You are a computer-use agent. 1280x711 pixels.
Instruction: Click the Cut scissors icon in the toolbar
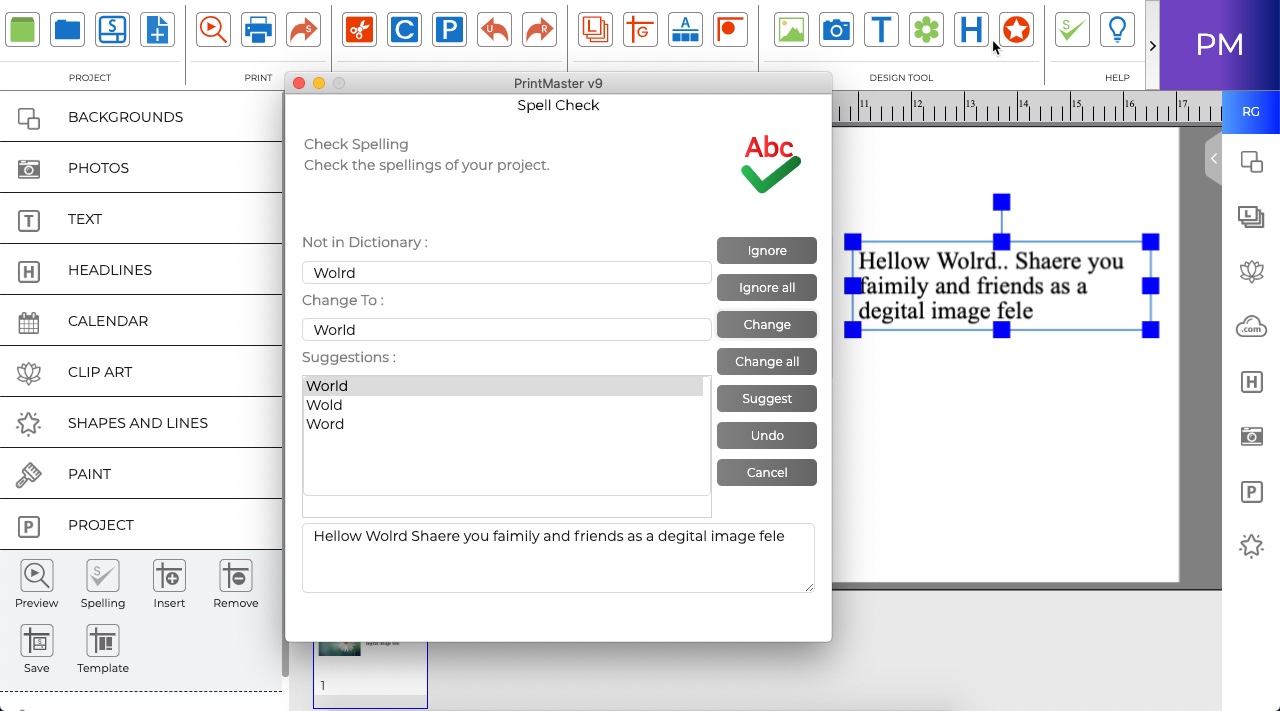(359, 29)
